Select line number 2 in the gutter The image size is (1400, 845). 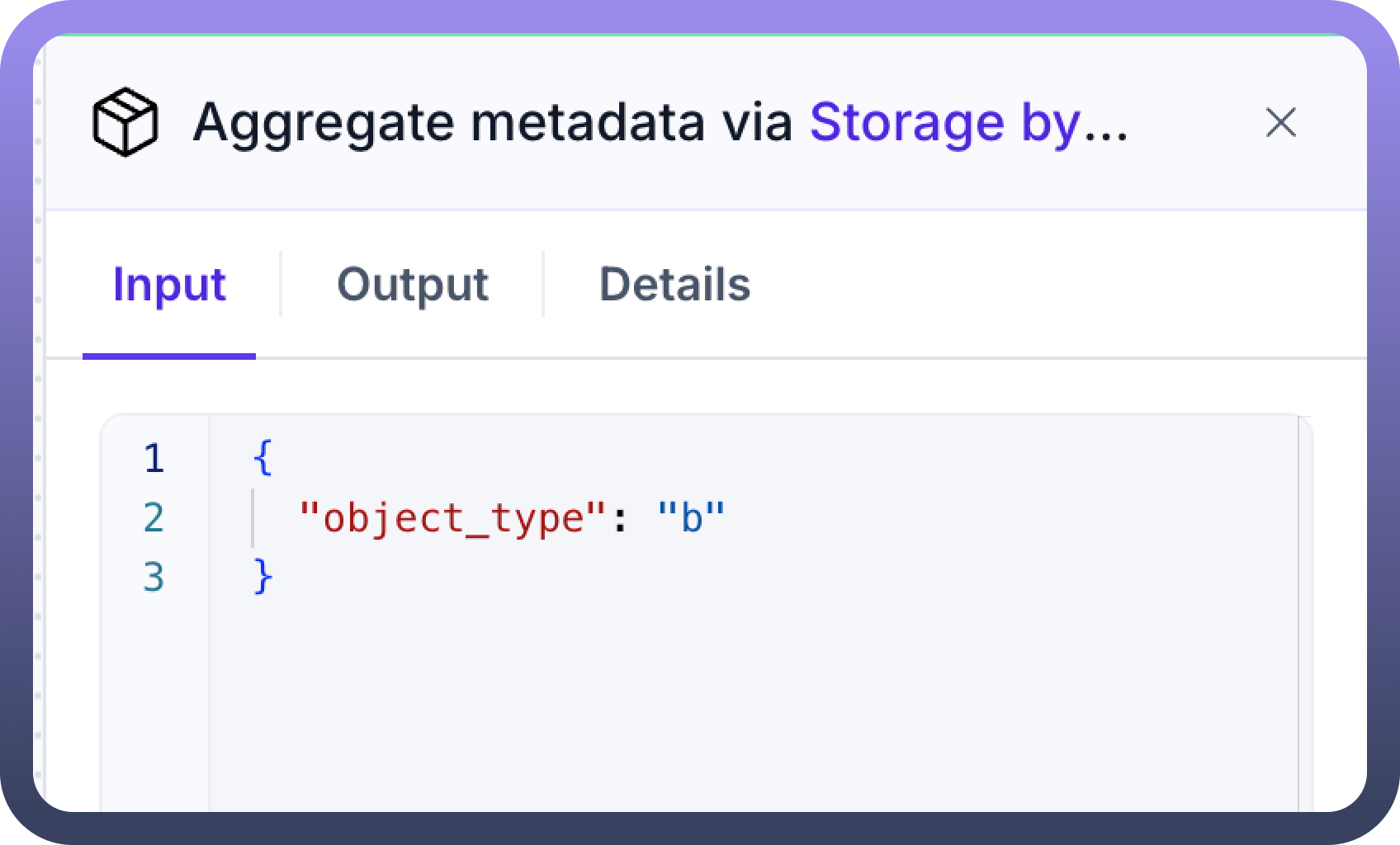[154, 518]
